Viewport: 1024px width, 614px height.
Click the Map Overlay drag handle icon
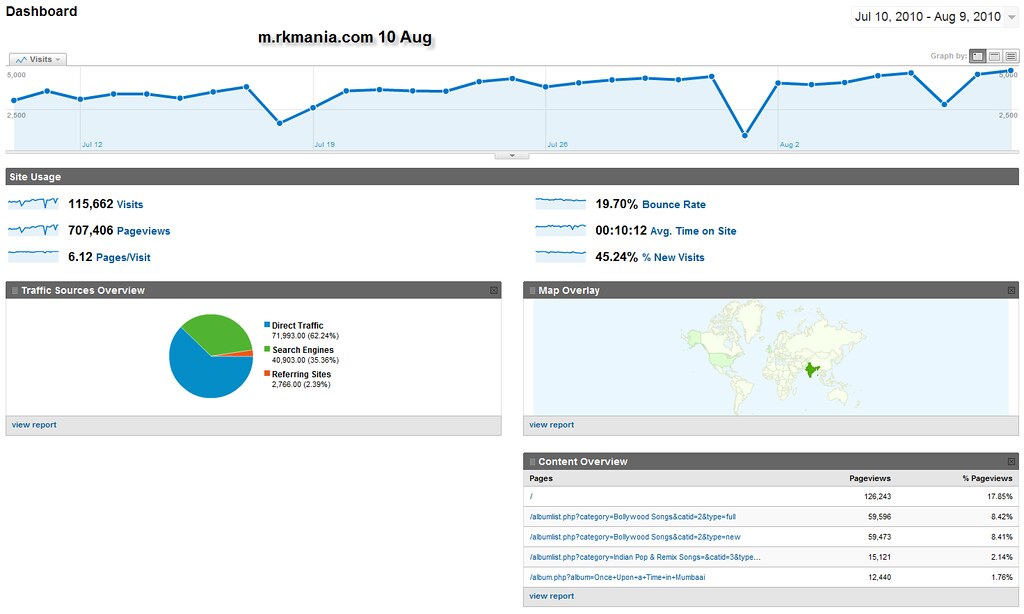(532, 291)
